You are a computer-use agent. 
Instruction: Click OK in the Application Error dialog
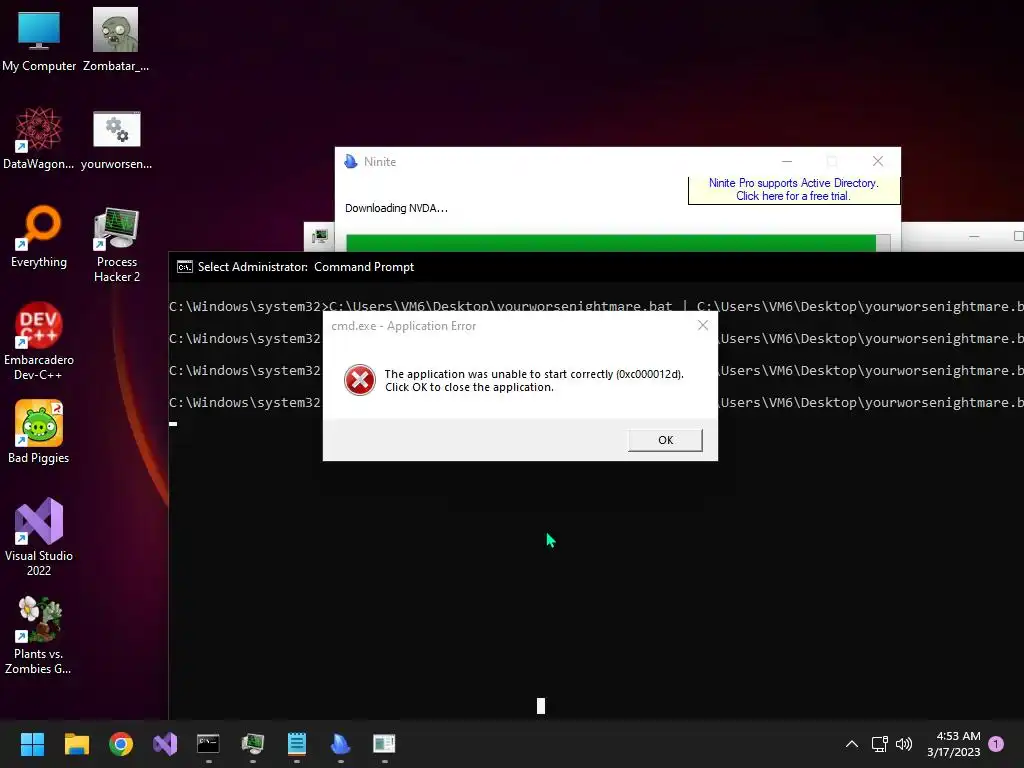point(665,440)
